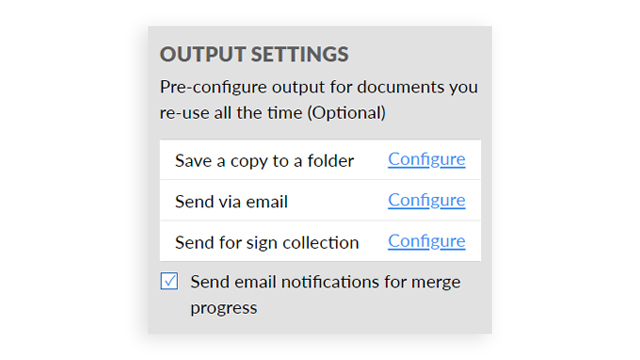Open Configure for Send via email

(x=427, y=200)
